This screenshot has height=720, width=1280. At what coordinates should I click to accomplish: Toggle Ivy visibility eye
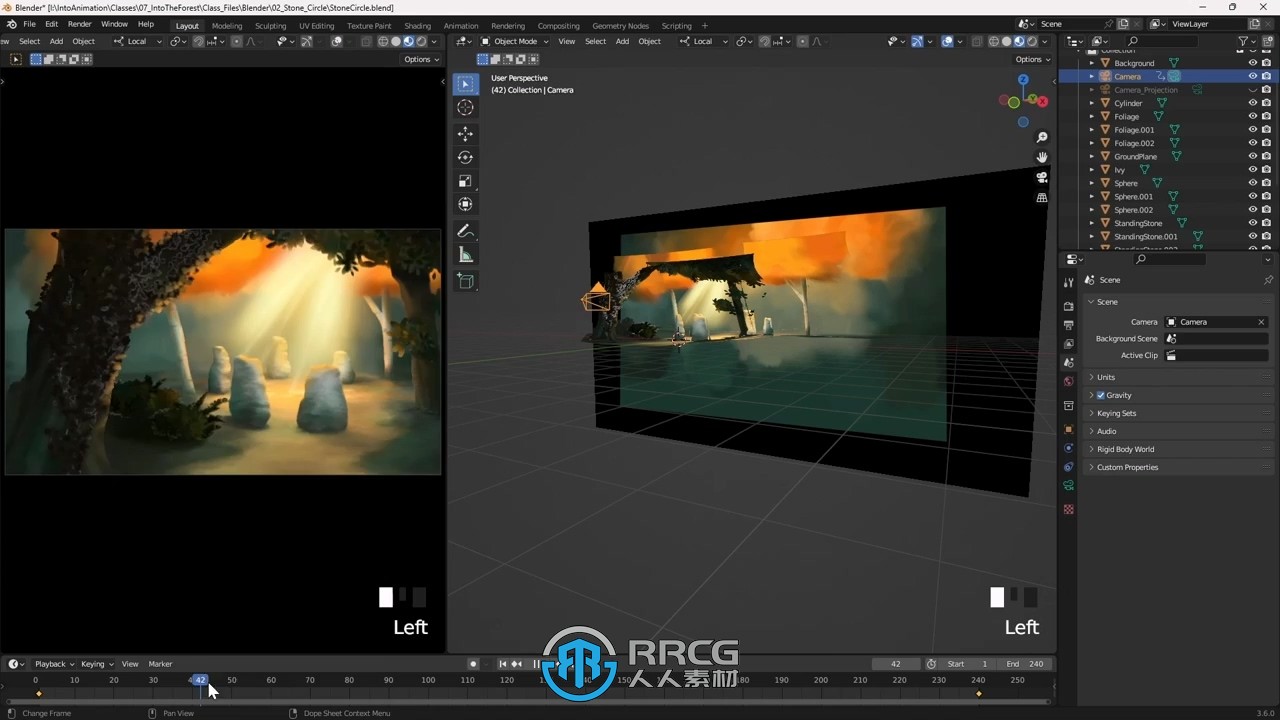[1252, 170]
